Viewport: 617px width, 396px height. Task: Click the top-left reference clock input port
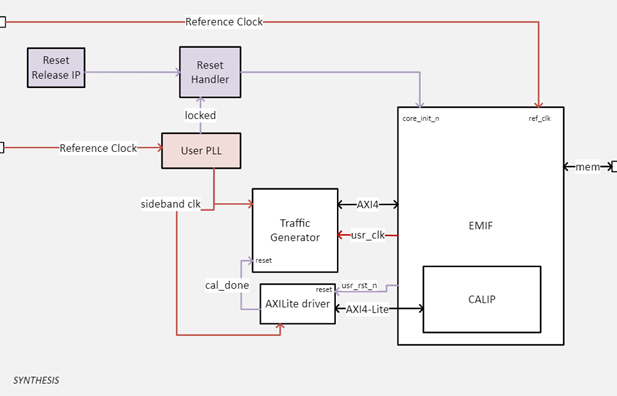pyautogui.click(x=2, y=22)
